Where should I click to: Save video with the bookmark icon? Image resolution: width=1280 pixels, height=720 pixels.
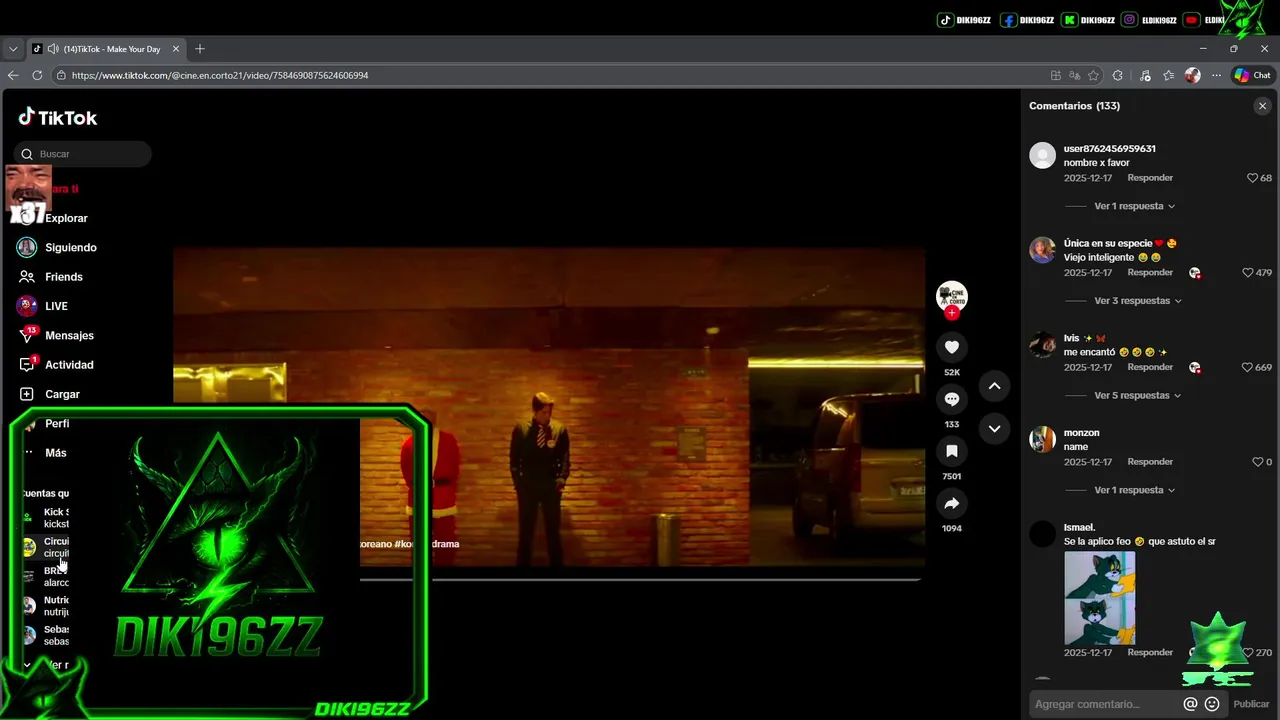(x=951, y=451)
